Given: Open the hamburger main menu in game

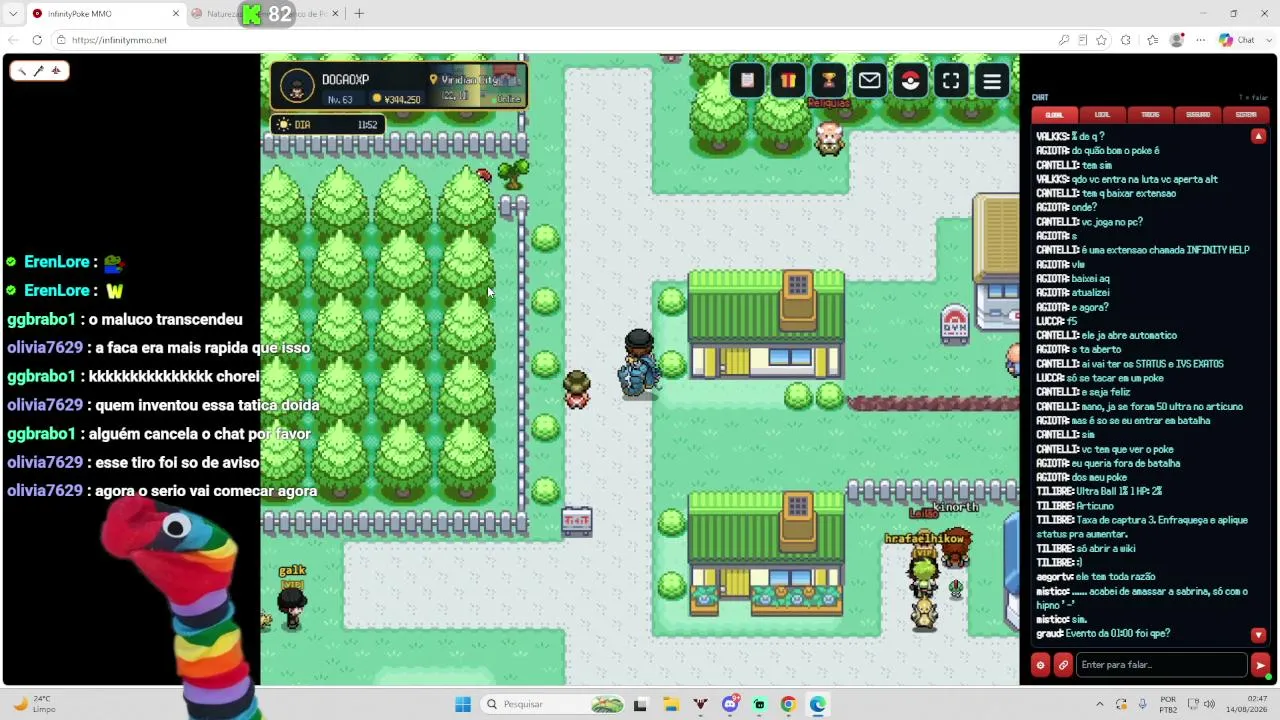Looking at the screenshot, I should (992, 81).
